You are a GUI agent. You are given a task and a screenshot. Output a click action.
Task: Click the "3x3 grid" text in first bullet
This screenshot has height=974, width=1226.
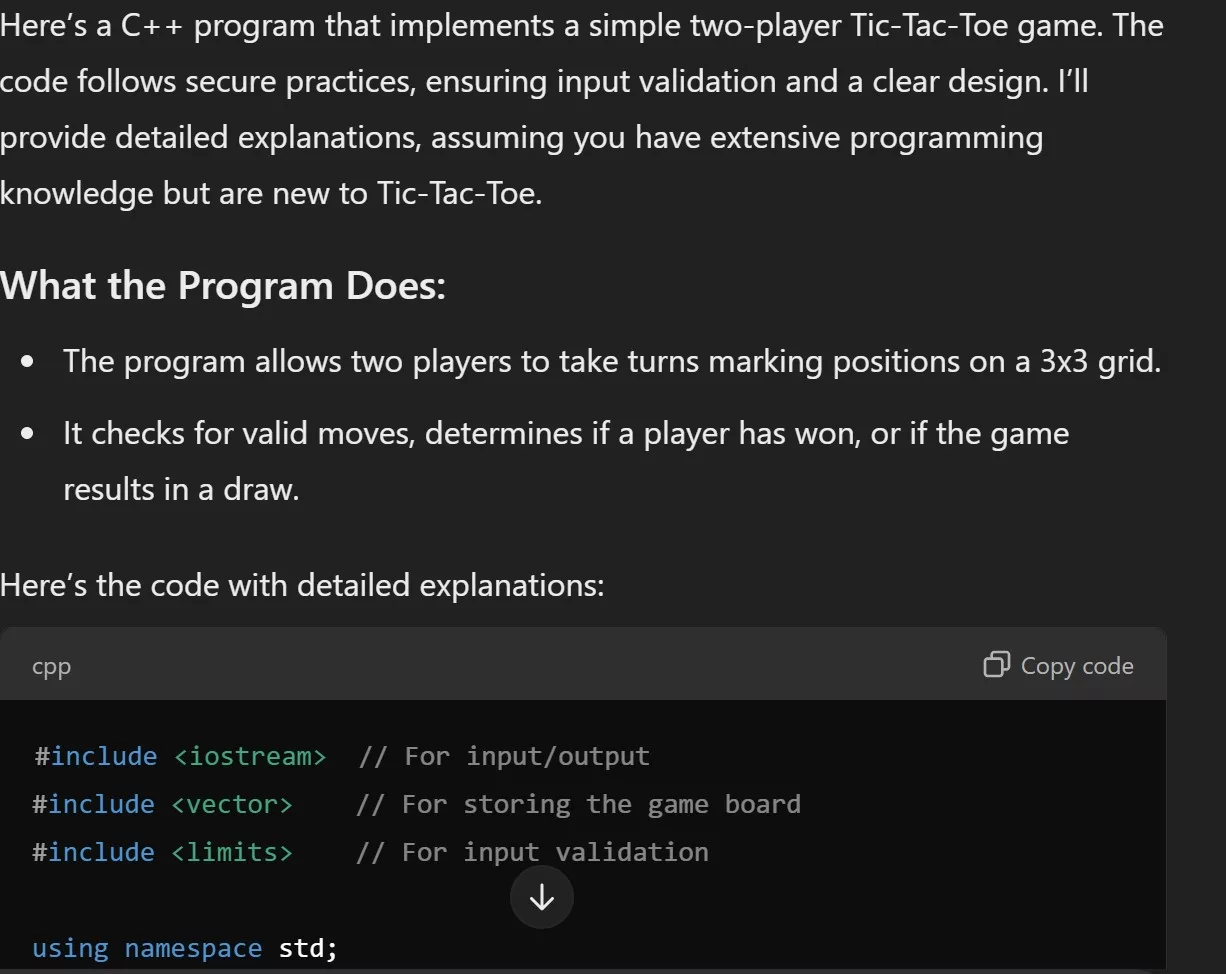[1100, 361]
